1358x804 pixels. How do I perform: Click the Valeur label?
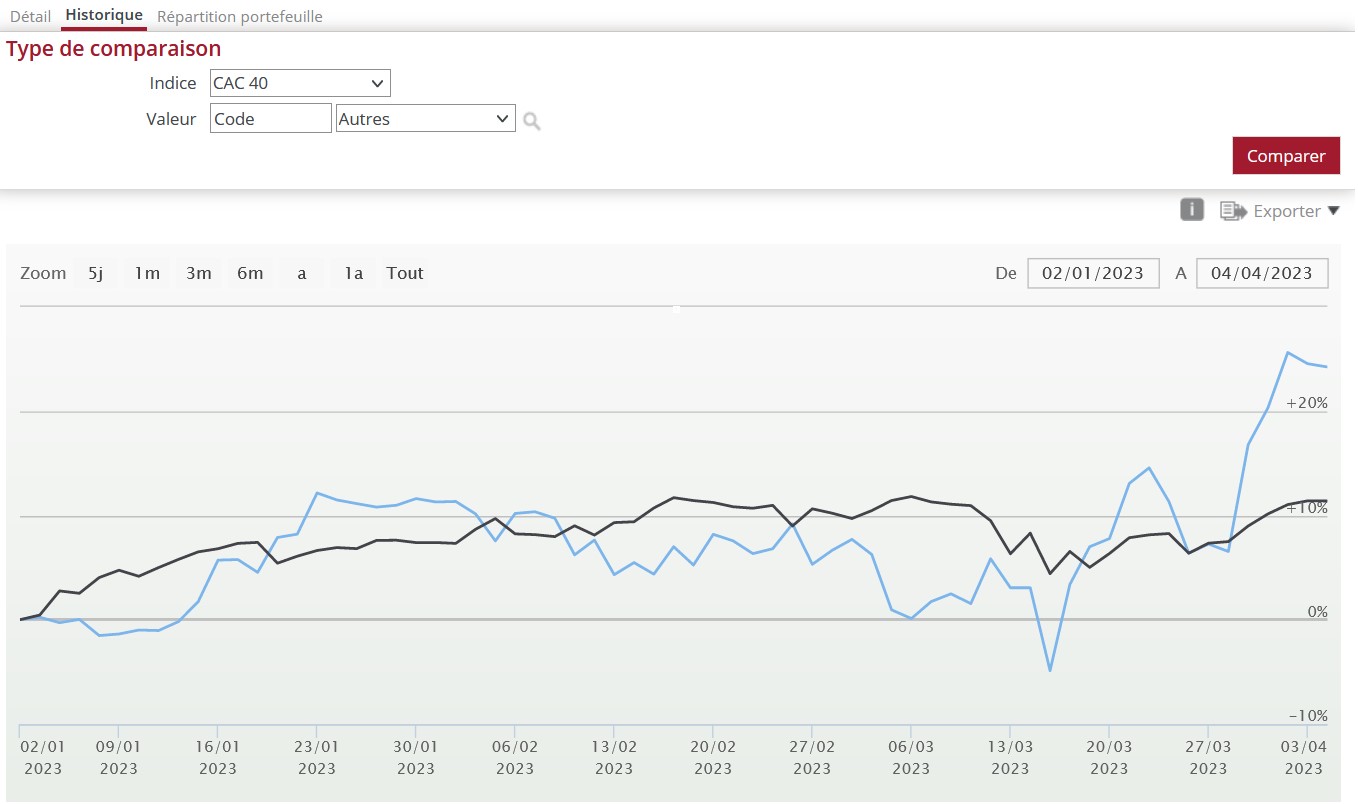point(171,119)
